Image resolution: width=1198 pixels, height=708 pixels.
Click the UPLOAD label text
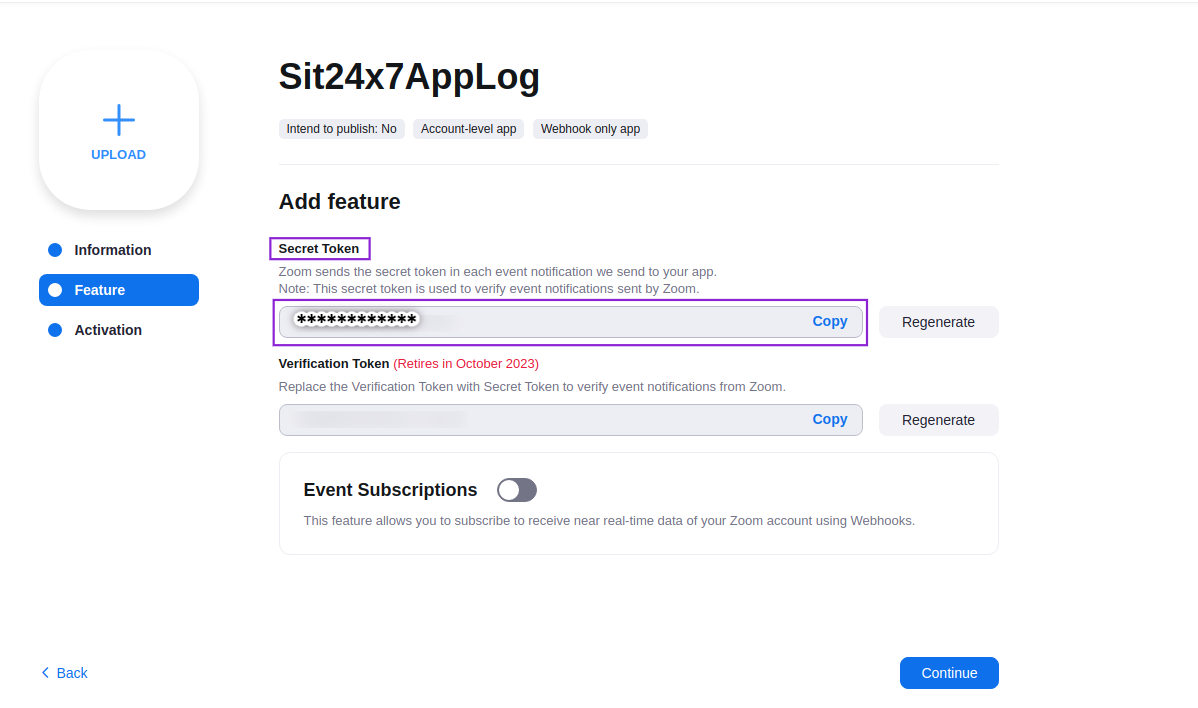[x=118, y=155]
